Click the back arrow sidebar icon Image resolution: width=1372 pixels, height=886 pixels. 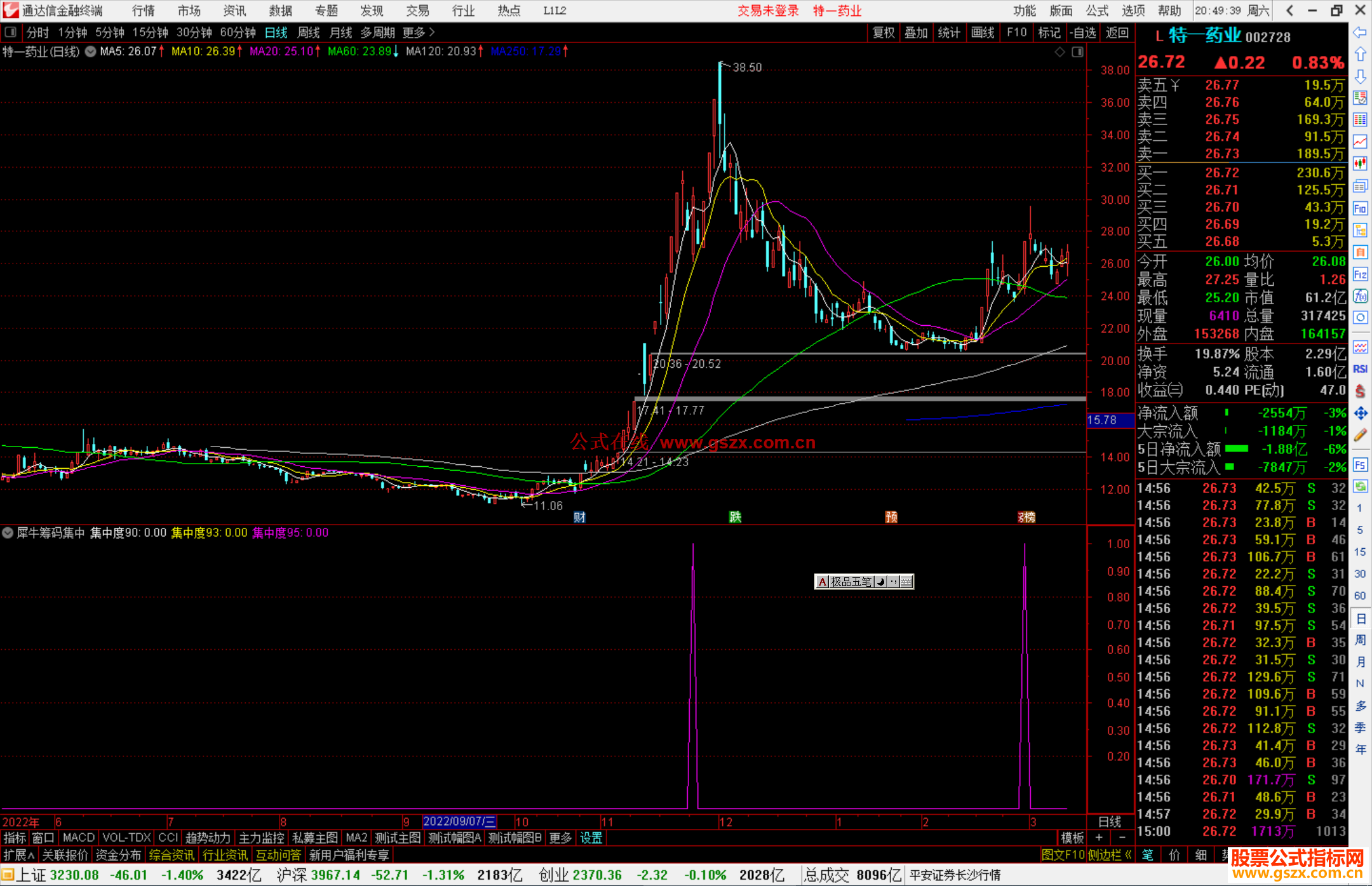click(x=1360, y=32)
